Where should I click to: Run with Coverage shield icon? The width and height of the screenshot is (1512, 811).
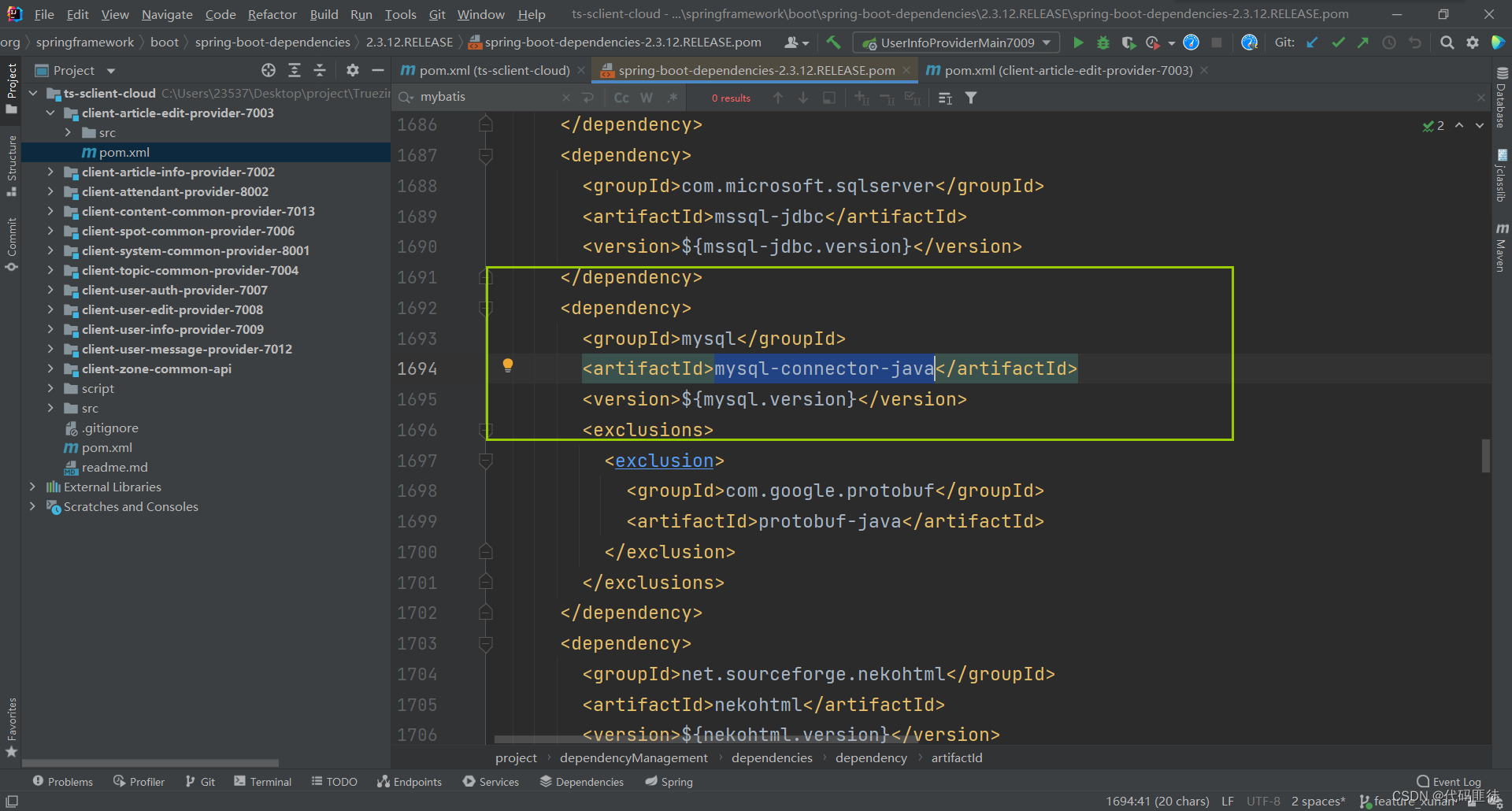(x=1128, y=43)
